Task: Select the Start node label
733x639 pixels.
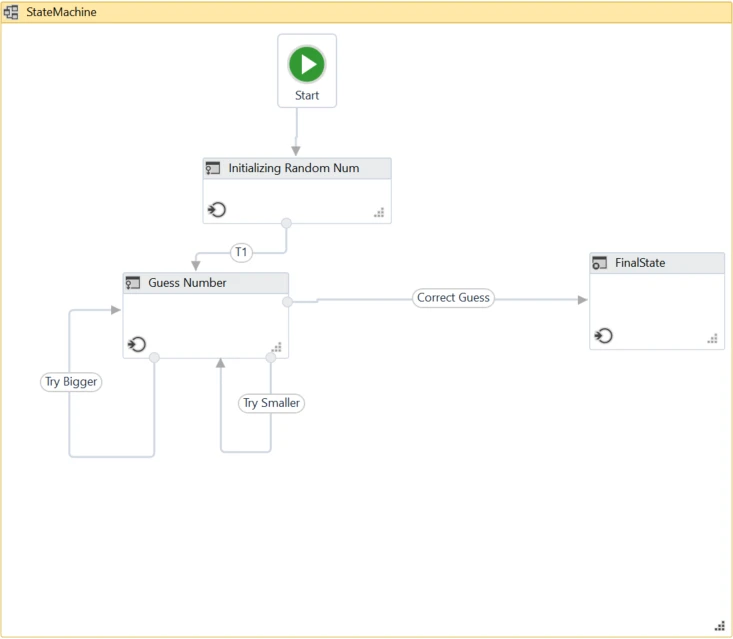Action: coord(307,95)
